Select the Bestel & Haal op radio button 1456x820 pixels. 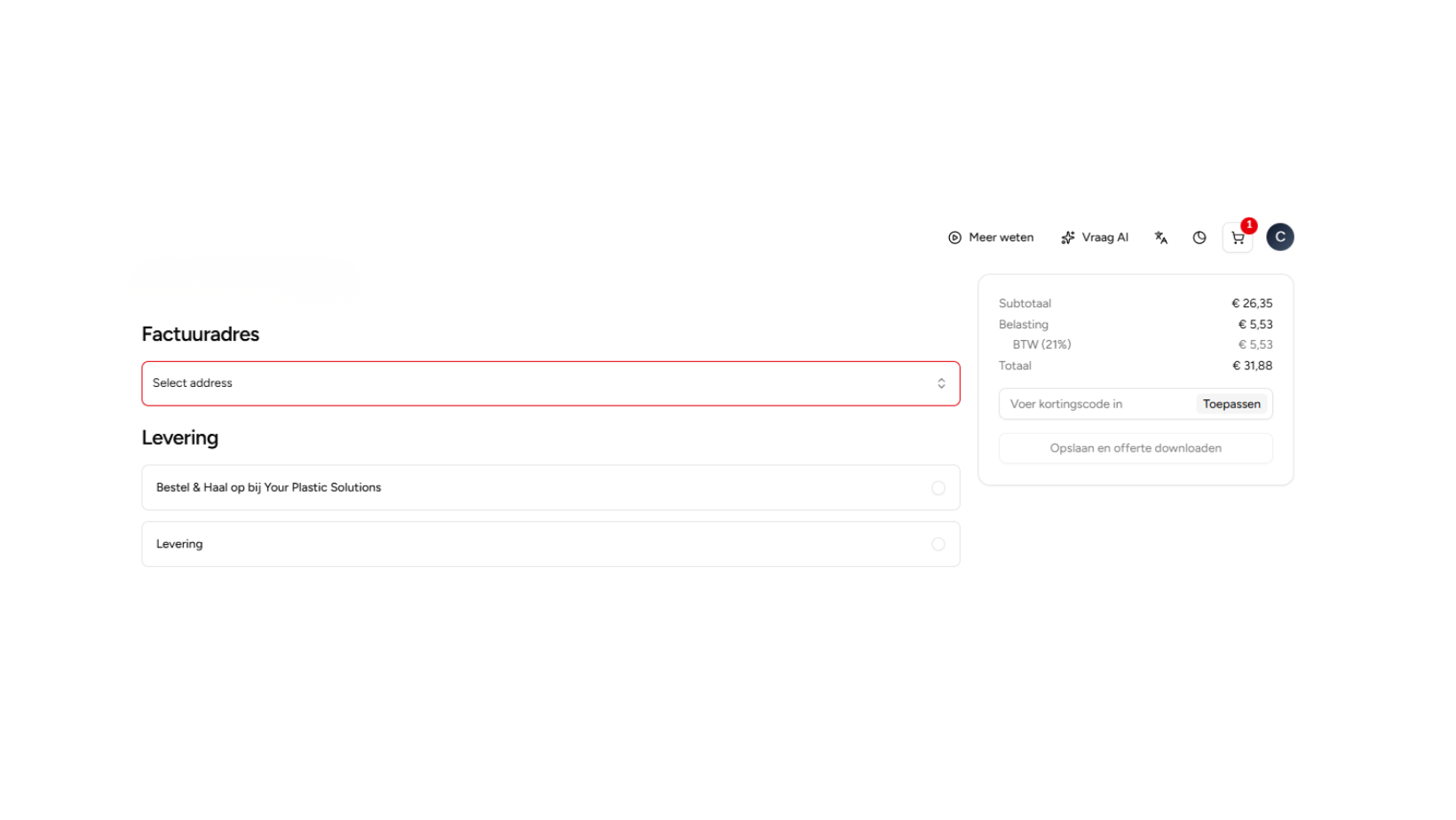[938, 488]
